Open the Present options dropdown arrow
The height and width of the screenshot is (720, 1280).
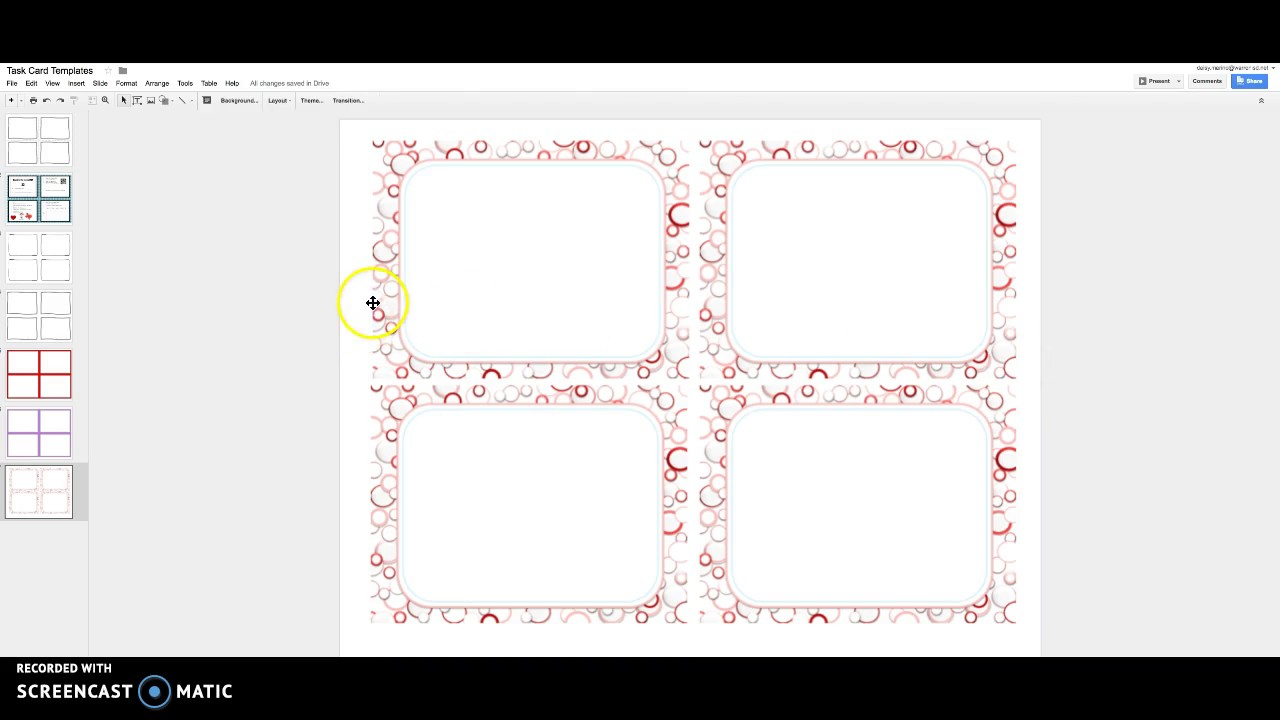(1178, 81)
